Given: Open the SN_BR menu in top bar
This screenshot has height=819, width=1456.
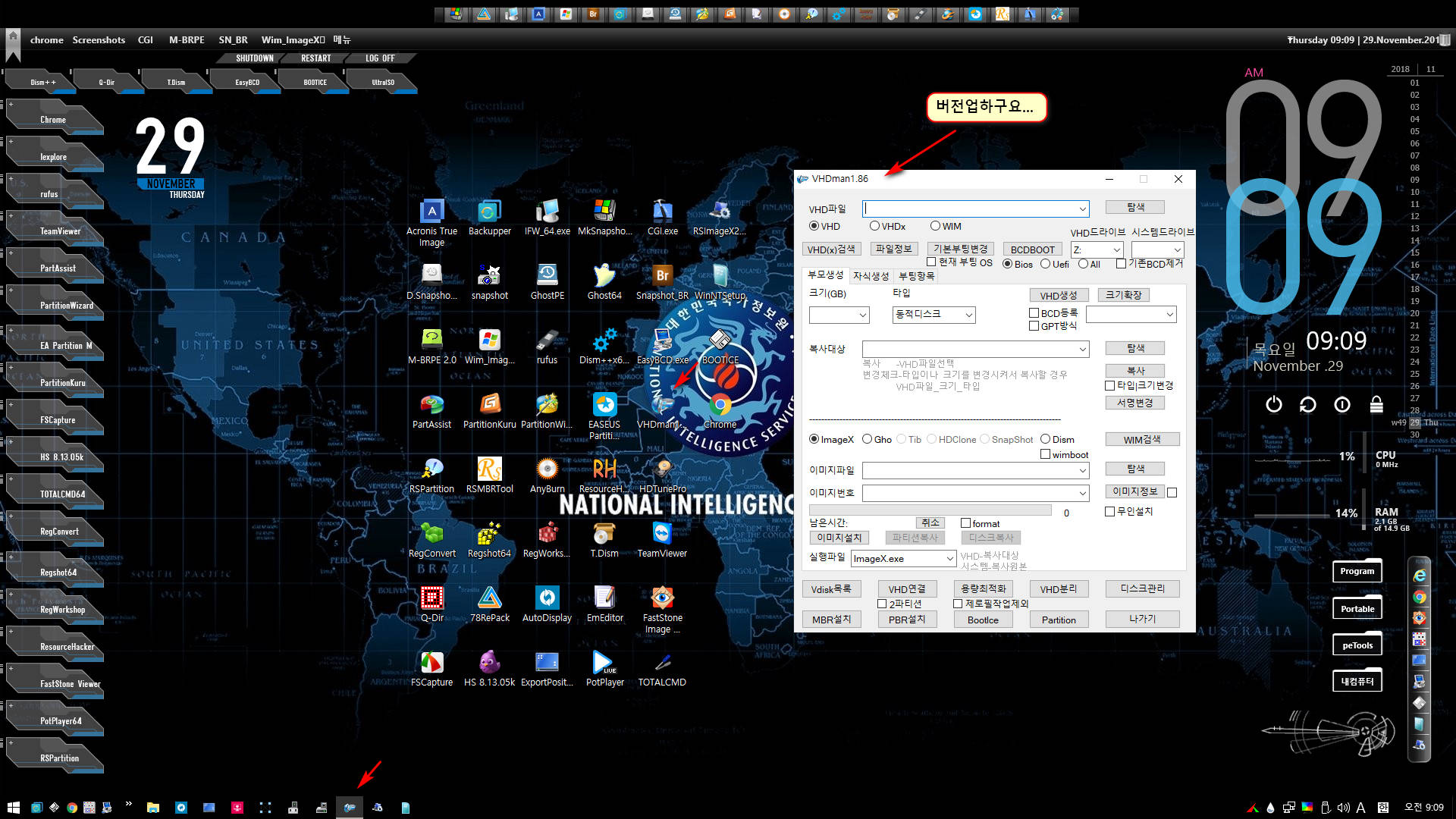Looking at the screenshot, I should coord(233,40).
